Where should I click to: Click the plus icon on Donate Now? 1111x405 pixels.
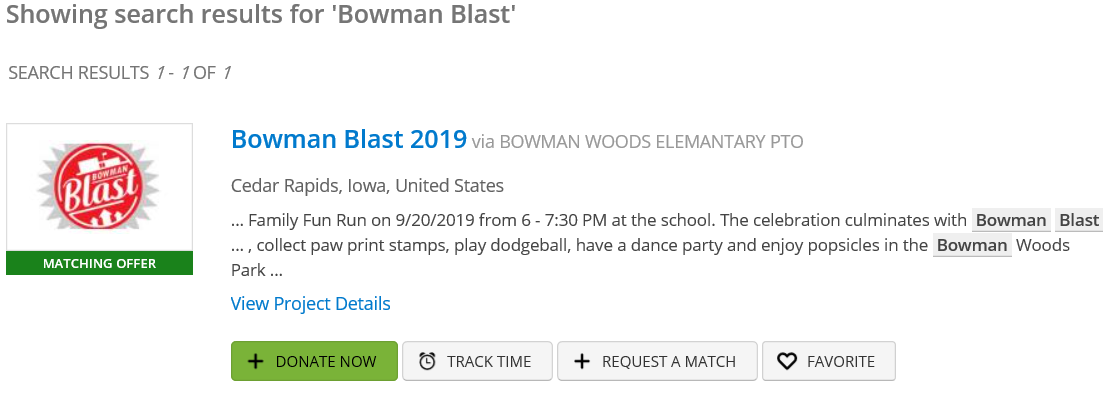coord(255,361)
